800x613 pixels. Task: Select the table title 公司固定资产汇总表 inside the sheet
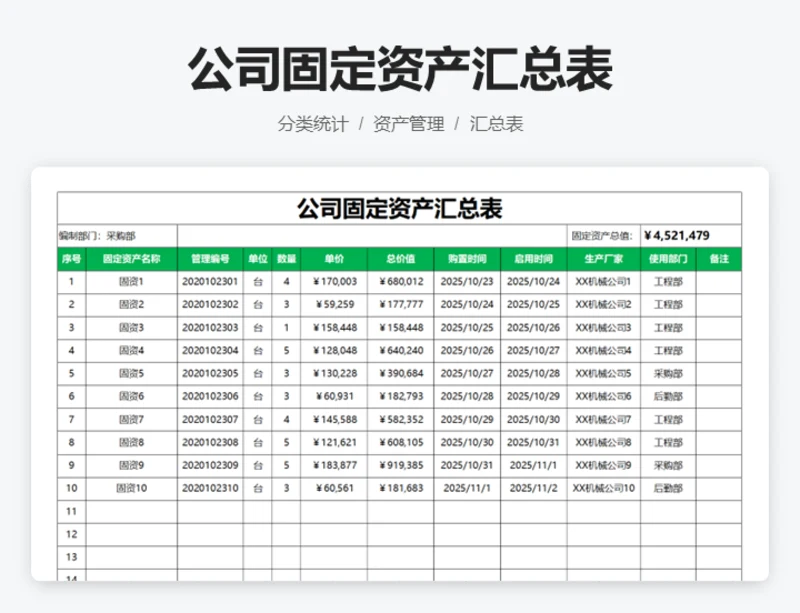coord(399,208)
